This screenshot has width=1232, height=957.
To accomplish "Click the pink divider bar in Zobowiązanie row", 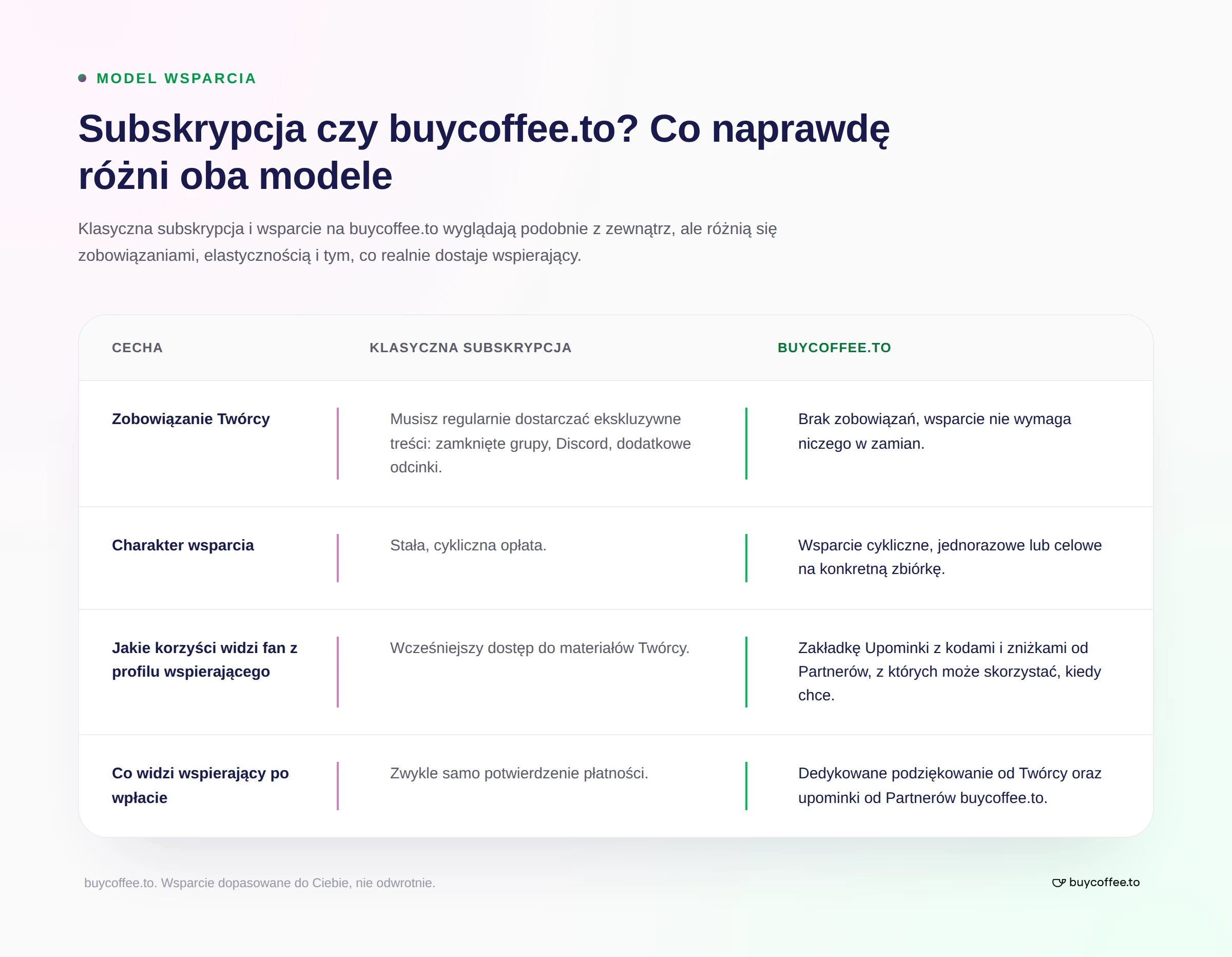I will coord(338,444).
